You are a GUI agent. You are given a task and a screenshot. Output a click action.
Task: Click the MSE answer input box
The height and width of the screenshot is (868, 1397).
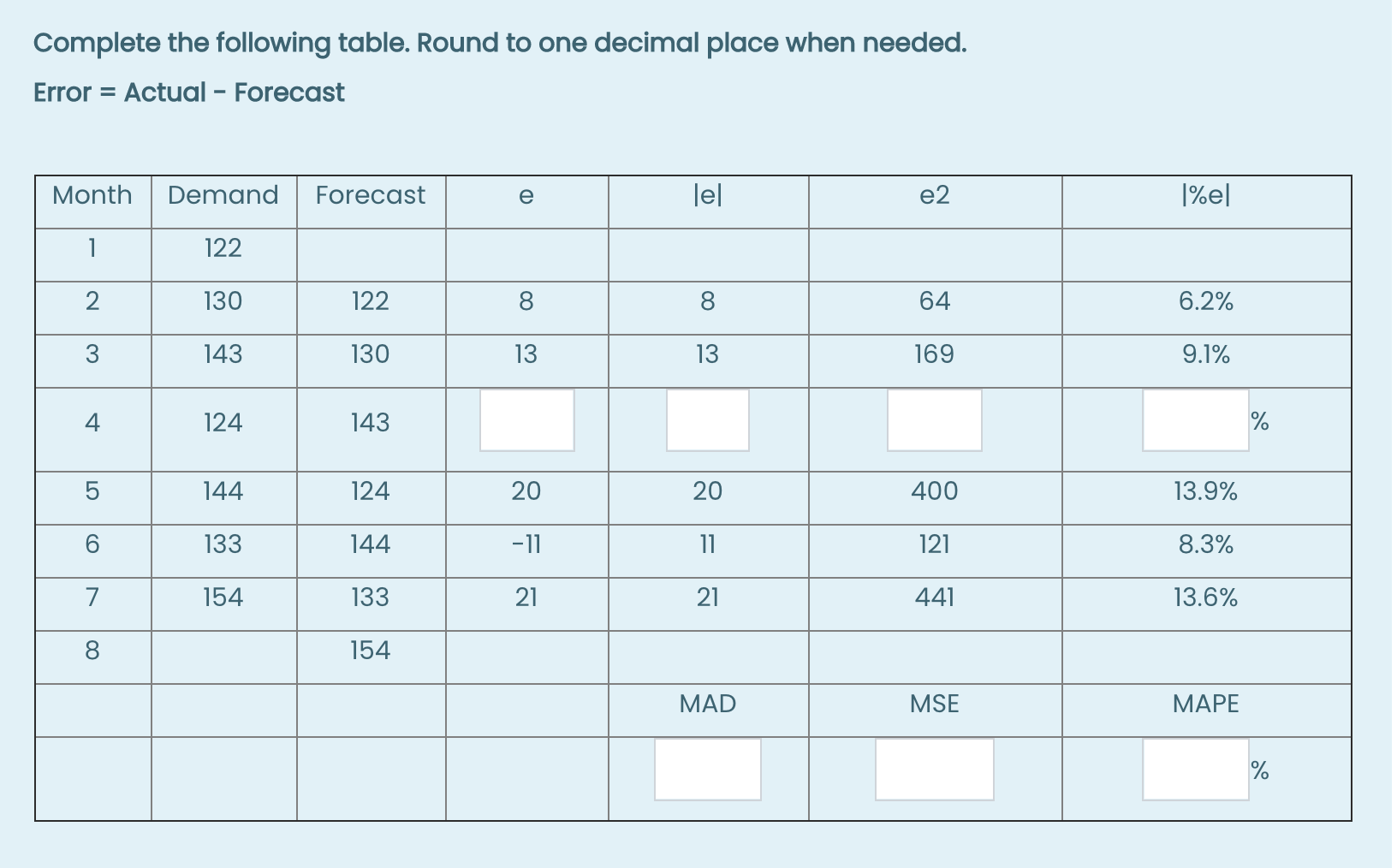(934, 770)
